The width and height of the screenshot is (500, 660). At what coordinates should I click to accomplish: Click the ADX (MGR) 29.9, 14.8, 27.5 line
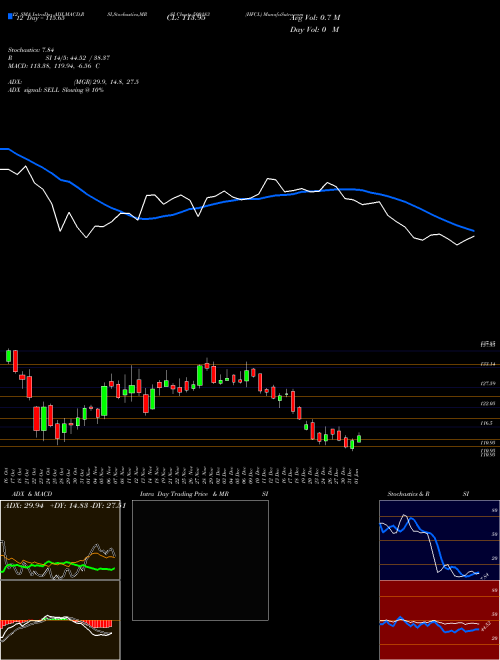(74, 82)
